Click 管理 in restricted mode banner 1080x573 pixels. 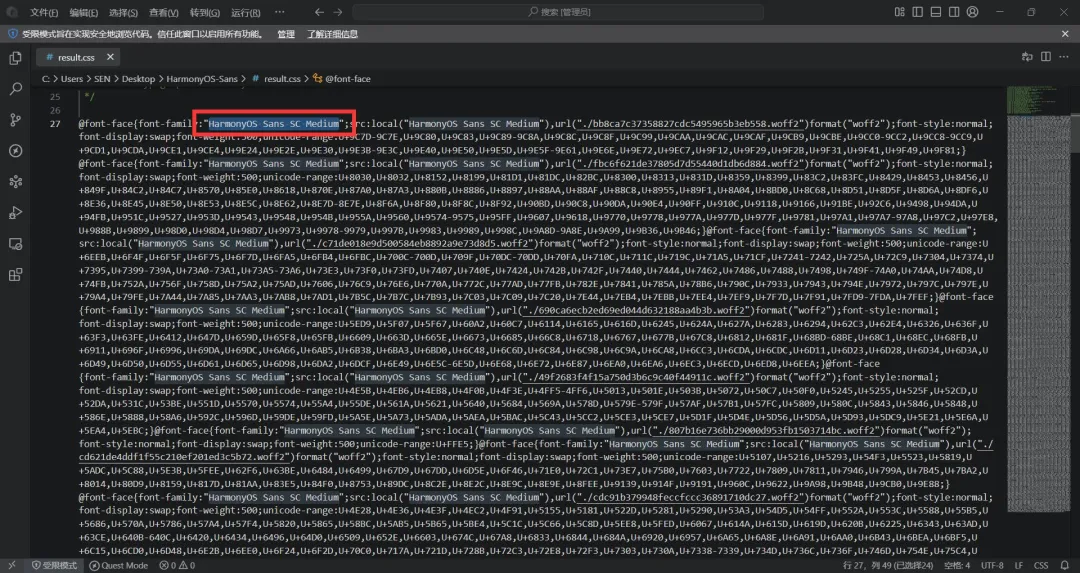(x=286, y=34)
